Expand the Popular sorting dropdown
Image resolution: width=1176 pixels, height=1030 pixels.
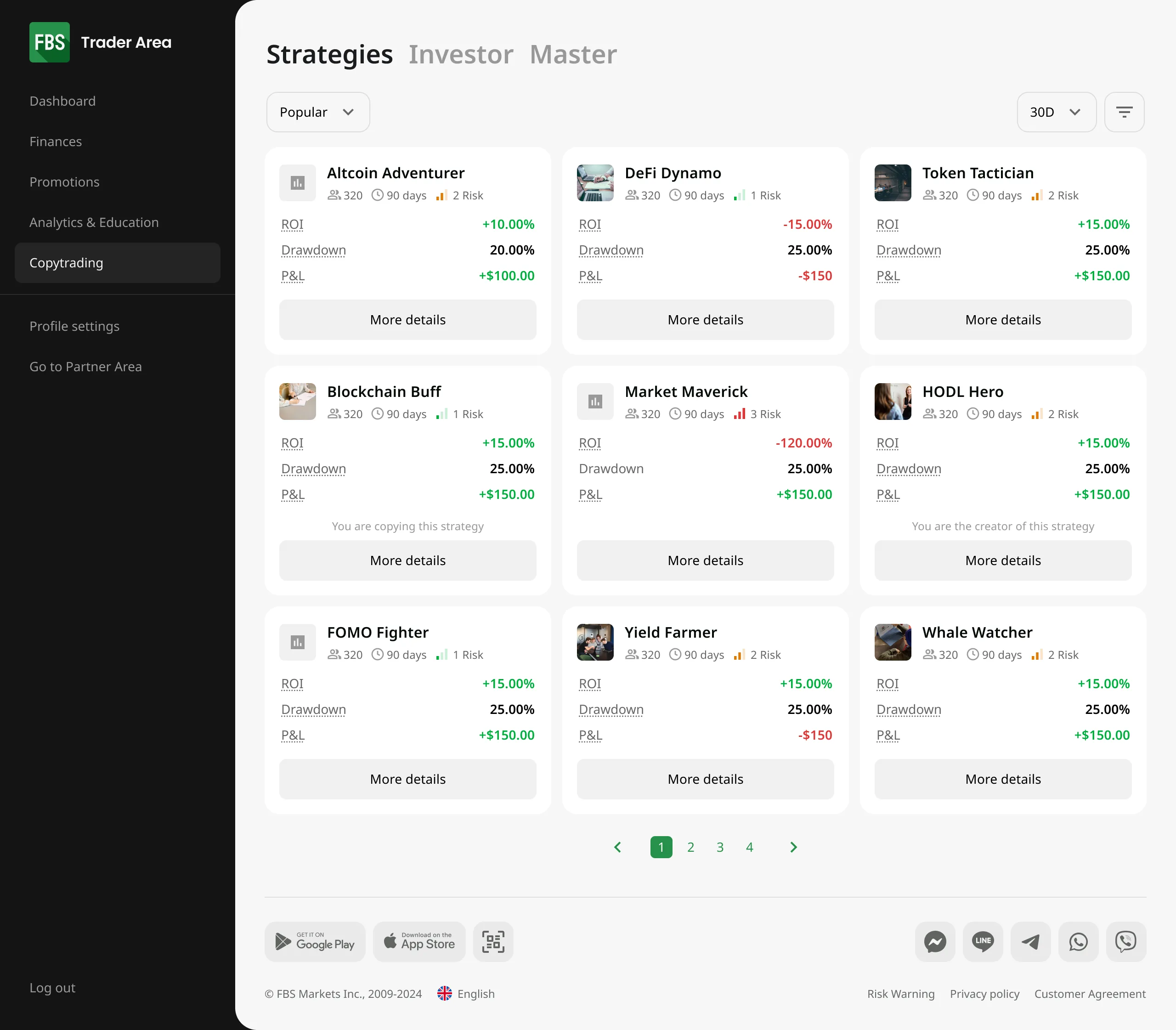[x=317, y=112]
